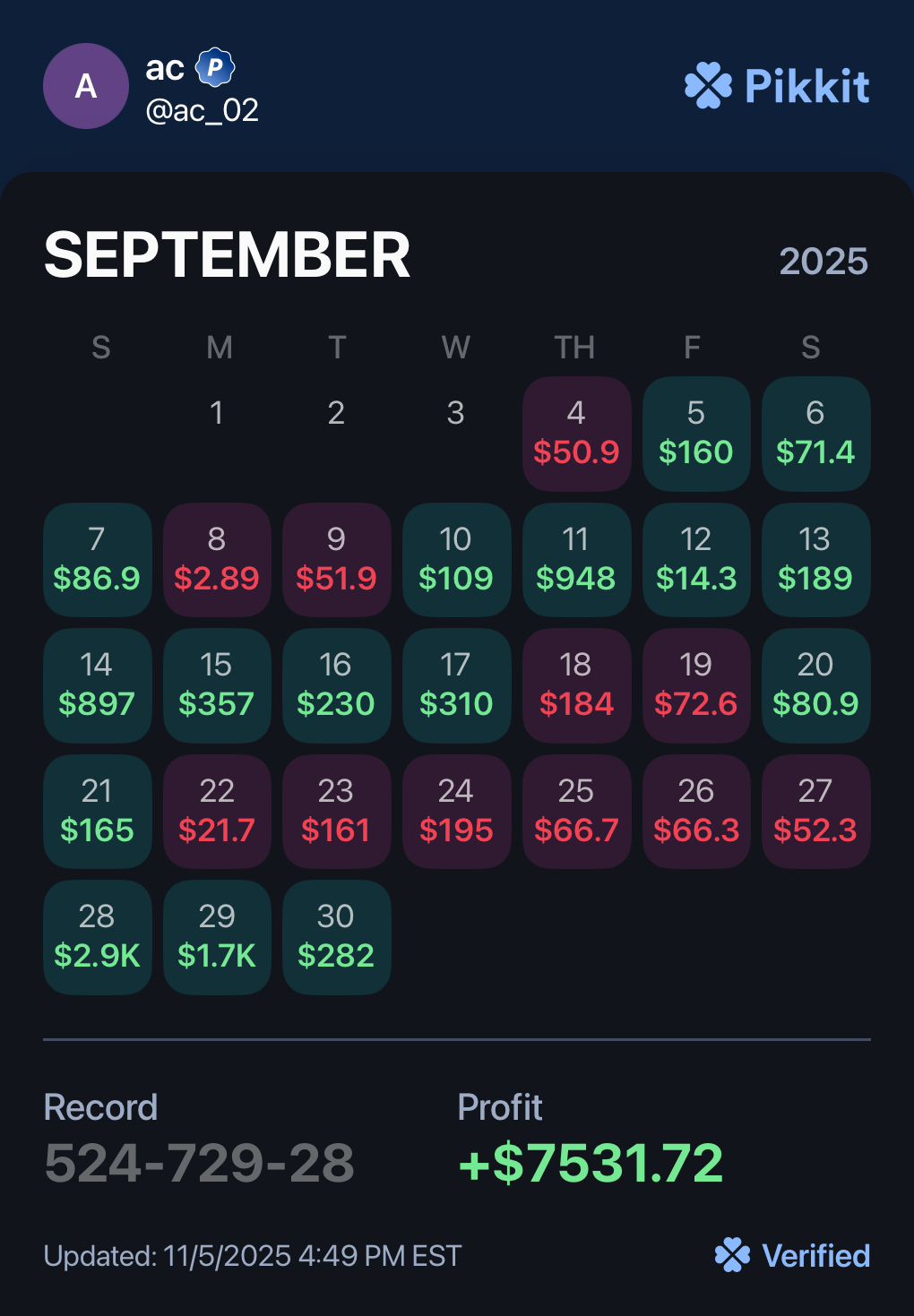Click the purple profile avatar circle
Screen dimensions: 914x1316
pos(86,86)
